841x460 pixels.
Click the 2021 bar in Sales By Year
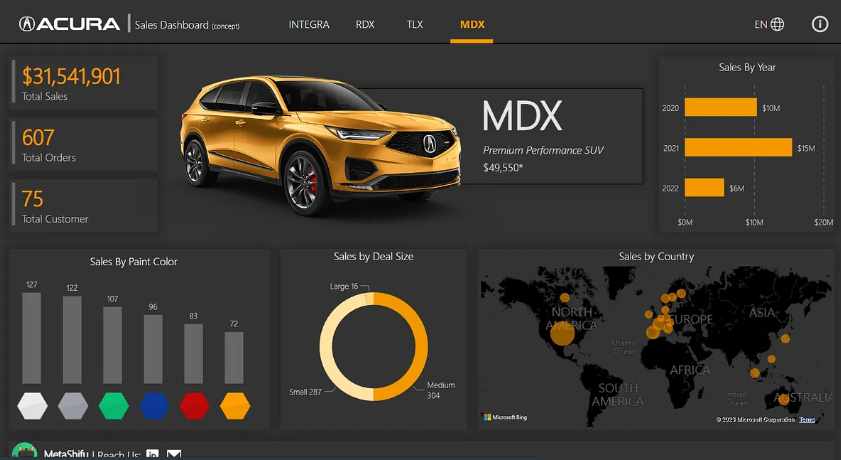(x=737, y=148)
